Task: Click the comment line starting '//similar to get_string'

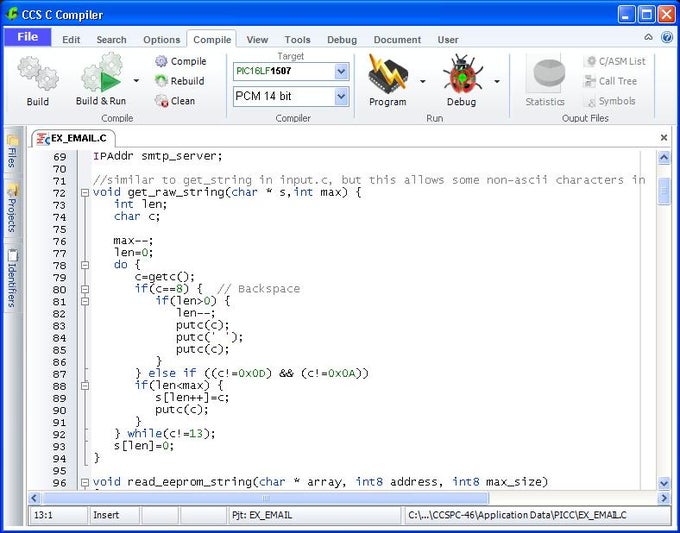Action: coord(369,180)
